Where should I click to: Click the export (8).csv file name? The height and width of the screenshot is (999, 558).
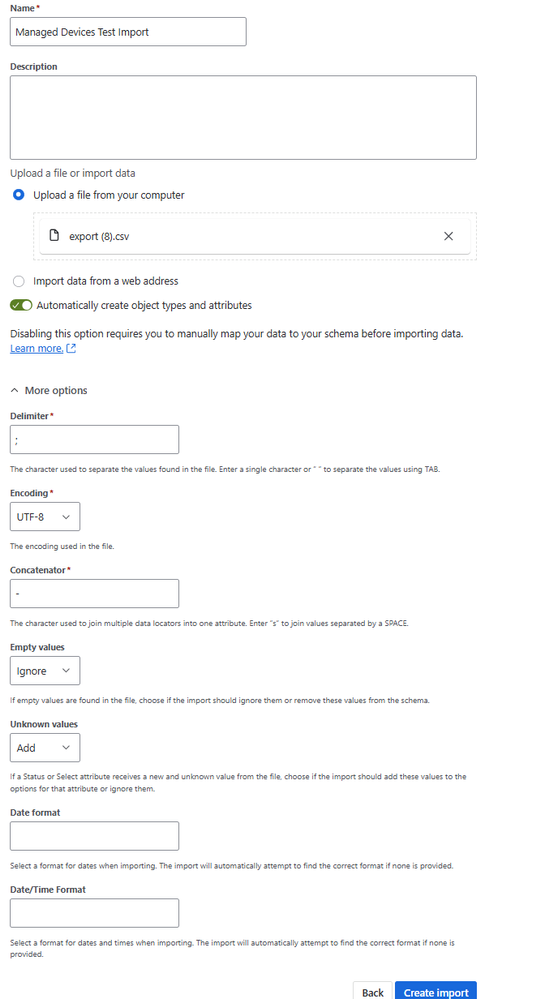click(x=101, y=236)
